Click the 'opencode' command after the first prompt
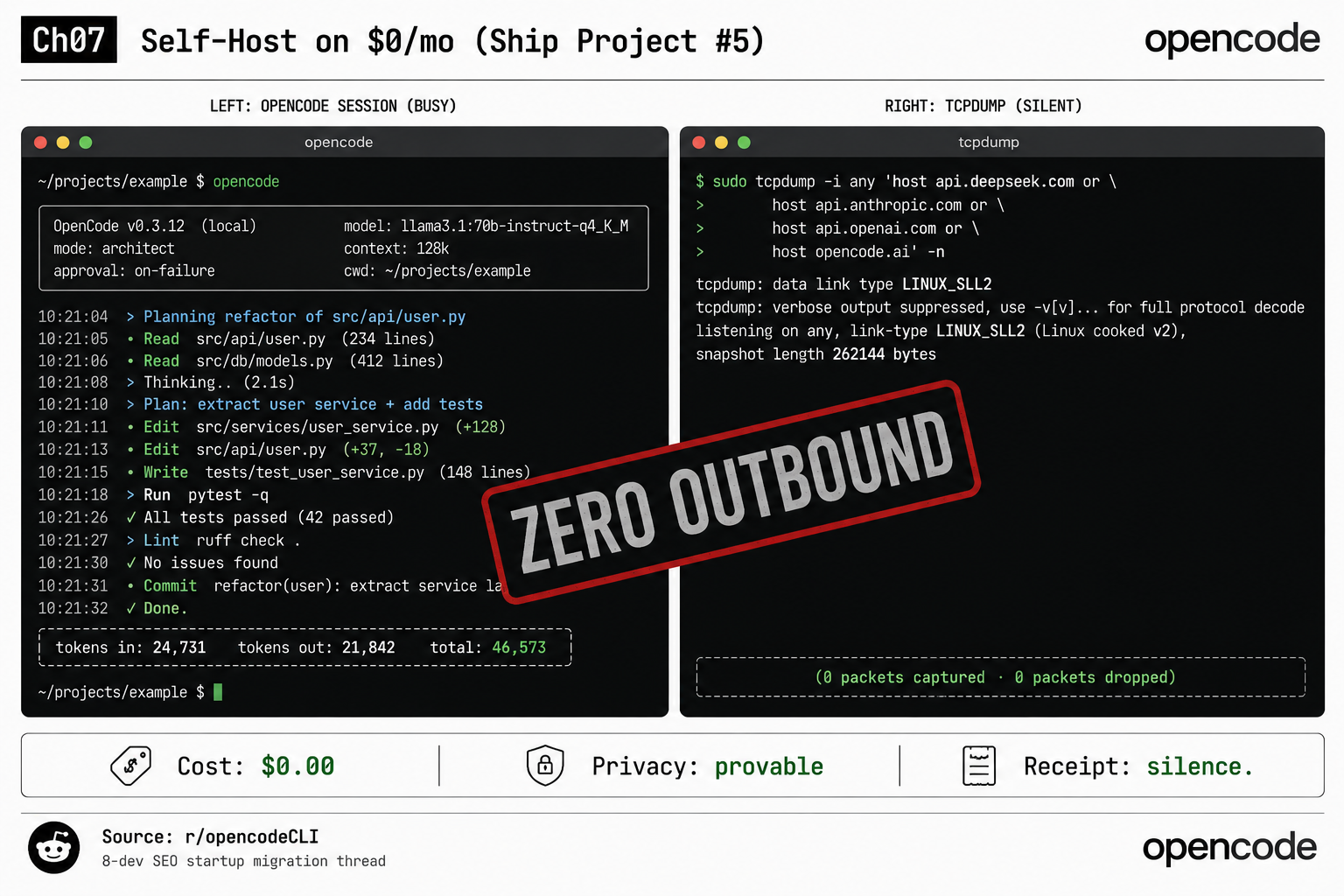1344x896 pixels. 246,181
